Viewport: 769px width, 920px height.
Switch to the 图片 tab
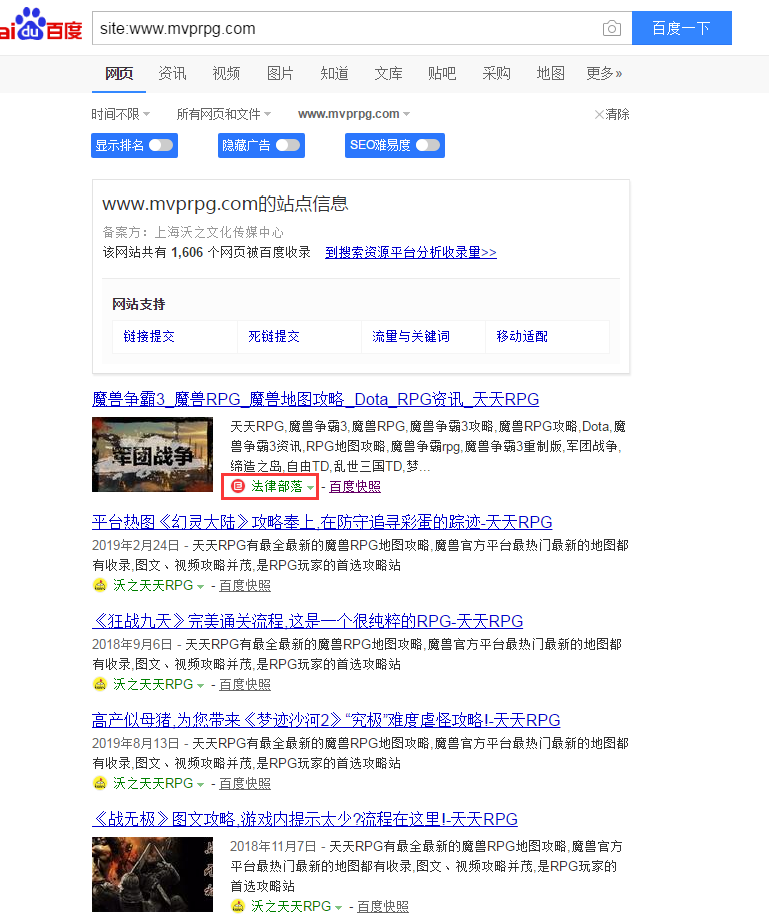coord(280,73)
